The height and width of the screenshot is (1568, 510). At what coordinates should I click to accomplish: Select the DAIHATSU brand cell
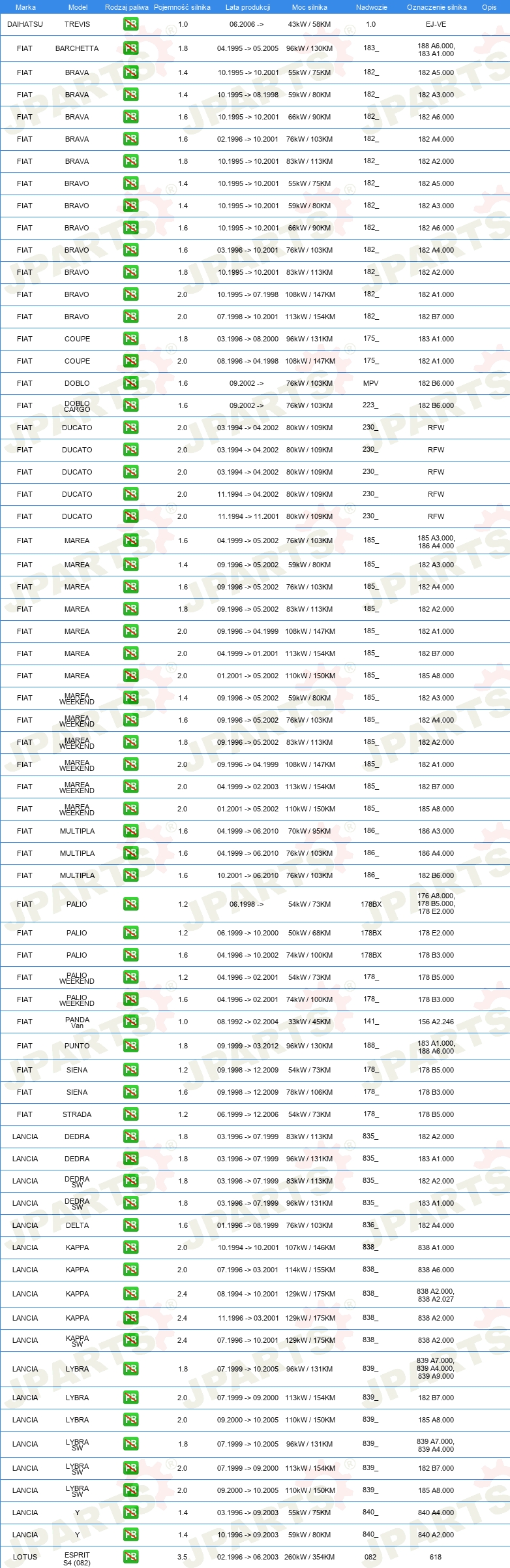[25, 24]
